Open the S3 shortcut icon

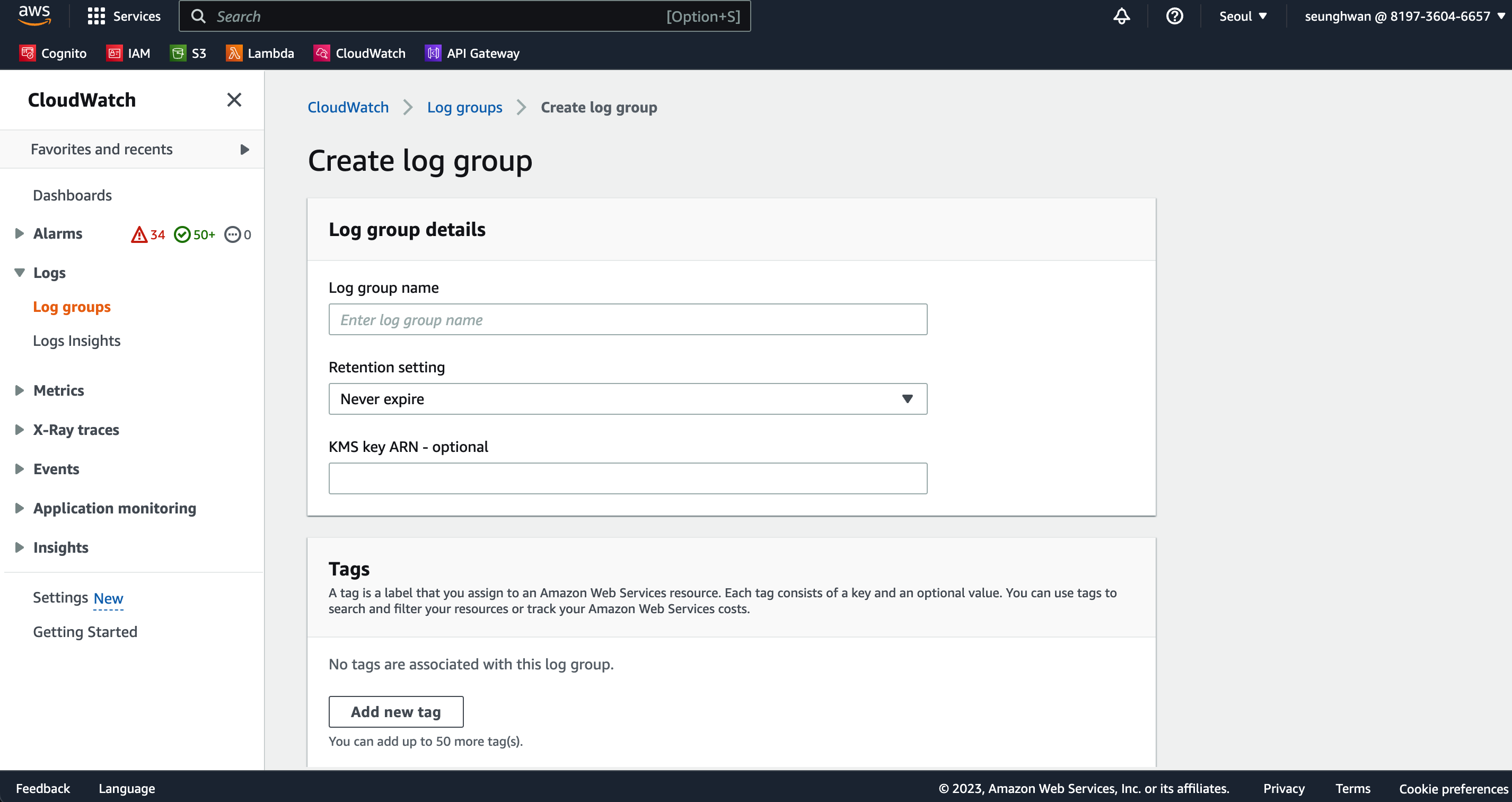177,54
